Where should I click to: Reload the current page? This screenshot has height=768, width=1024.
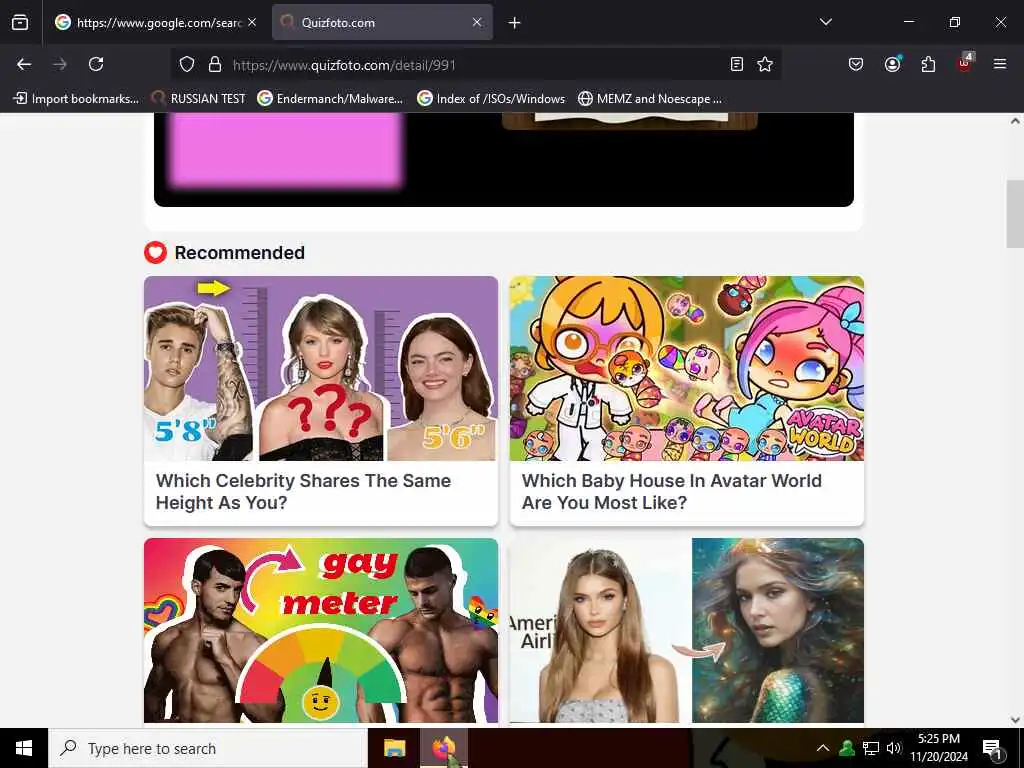click(x=96, y=64)
